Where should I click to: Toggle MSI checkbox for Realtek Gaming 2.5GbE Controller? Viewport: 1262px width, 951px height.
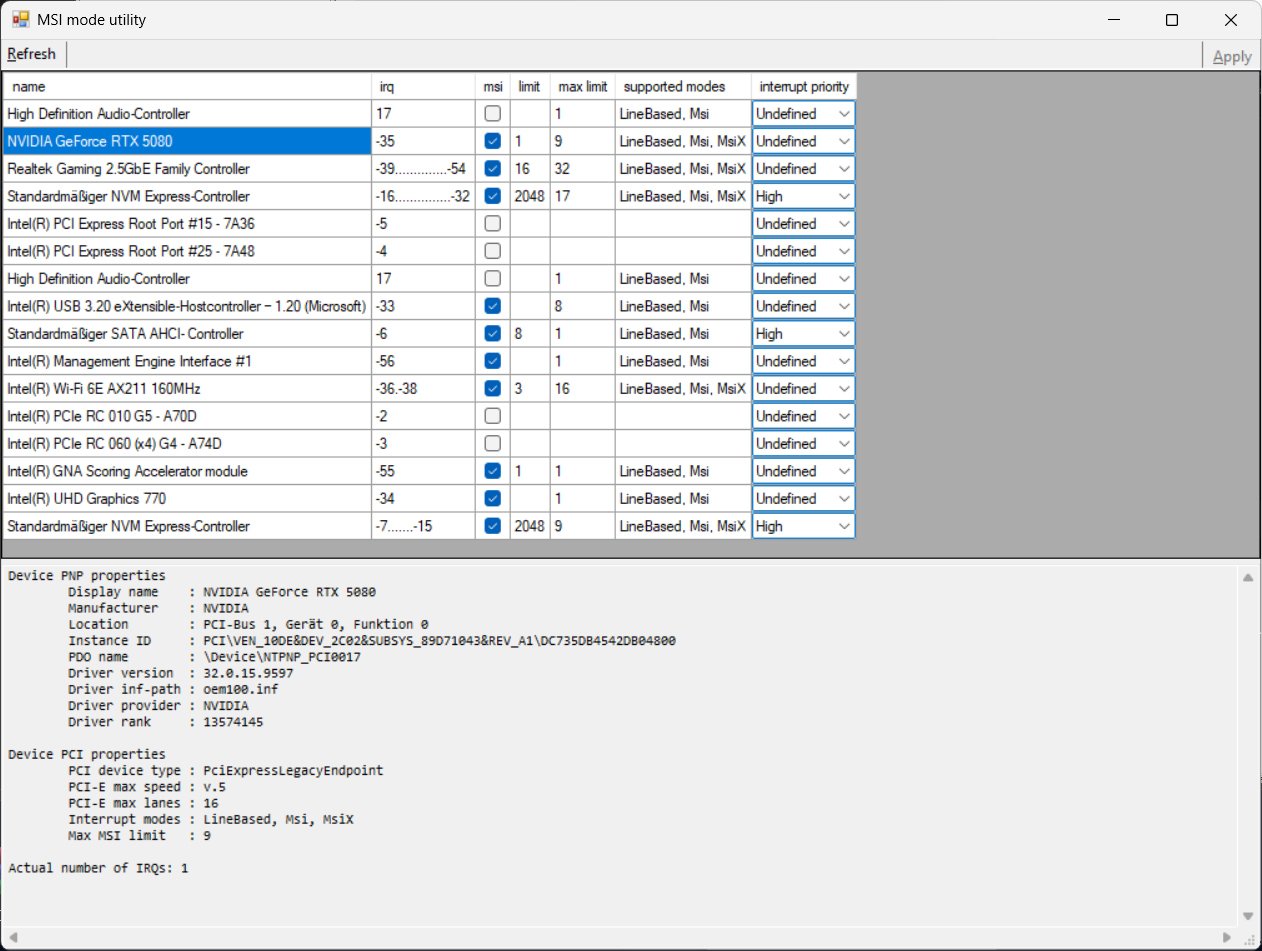coord(492,169)
